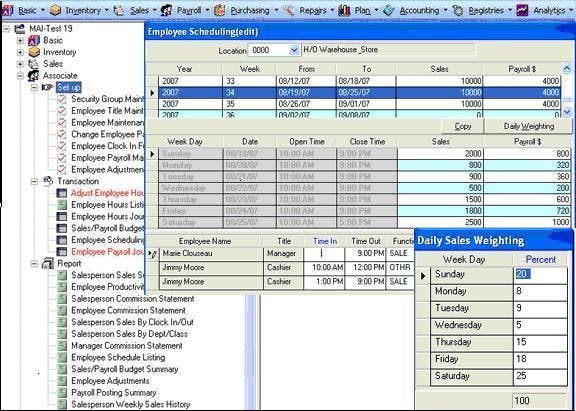Open Salesperson Sales By Clock In/Out report

point(132,322)
